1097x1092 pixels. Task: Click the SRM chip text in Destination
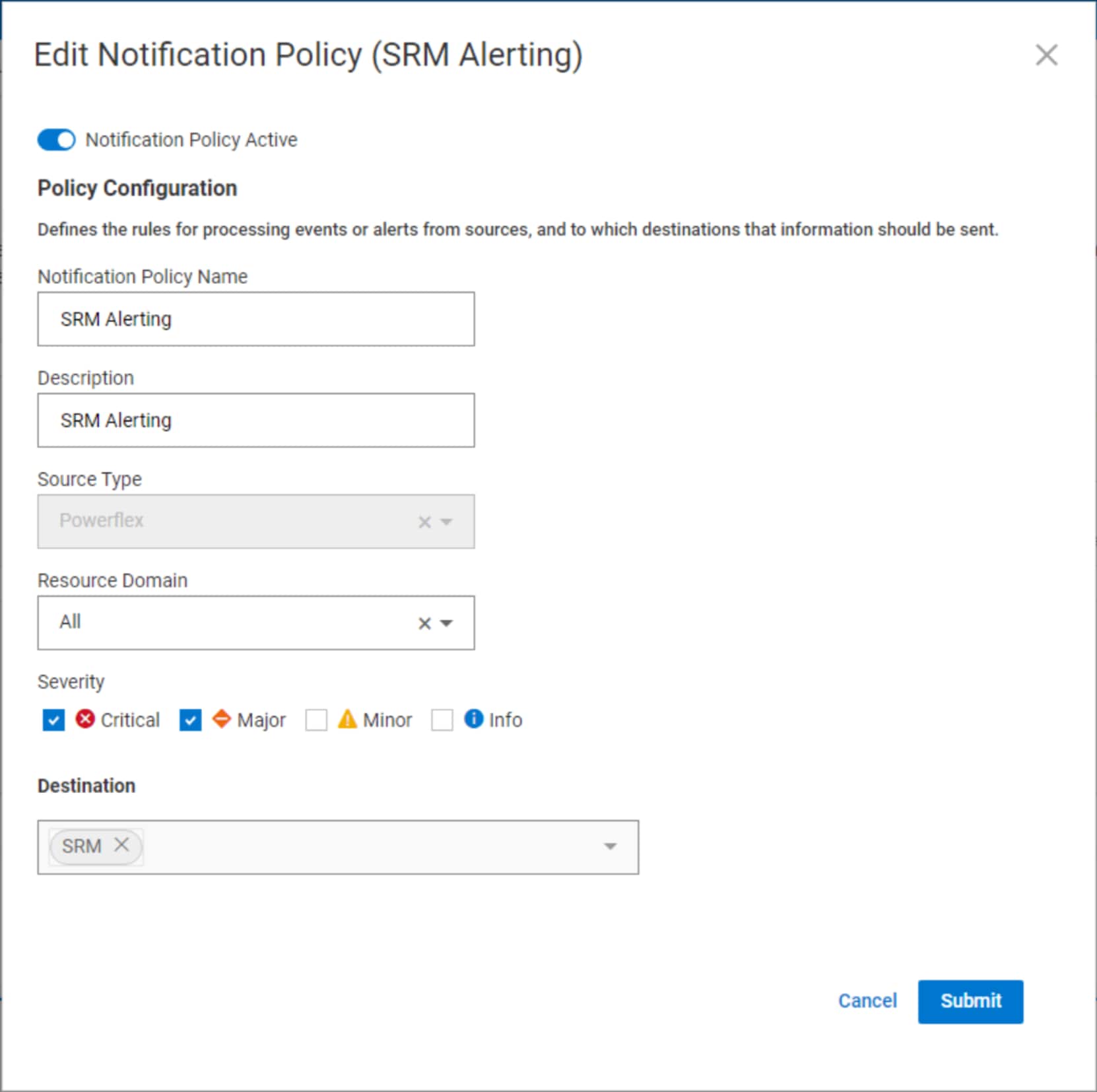tap(81, 846)
